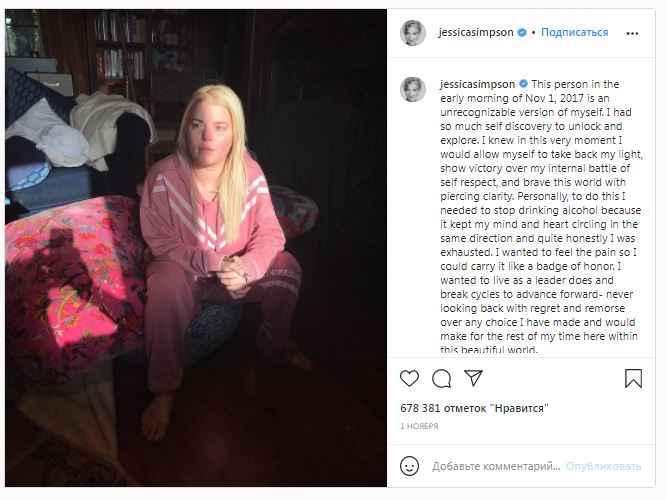Image resolution: width=666 pixels, height=500 pixels.
Task: Open jessicasimpson username in the caption
Action: pos(477,84)
